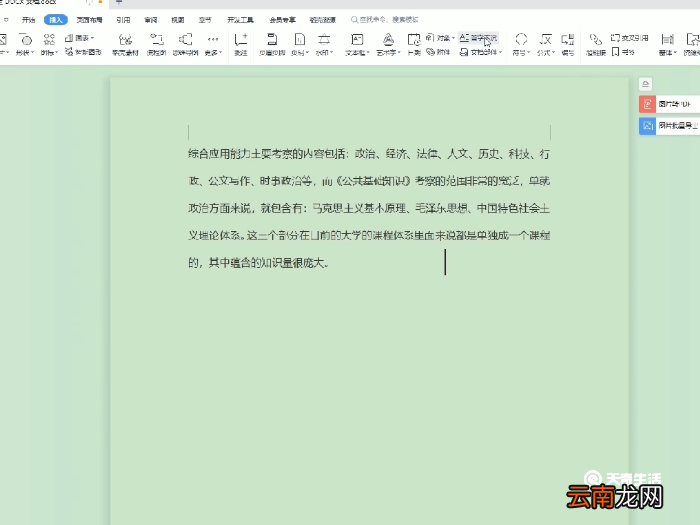Open 文档部件 document parts
This screenshot has width=700, height=525.
coord(479,52)
